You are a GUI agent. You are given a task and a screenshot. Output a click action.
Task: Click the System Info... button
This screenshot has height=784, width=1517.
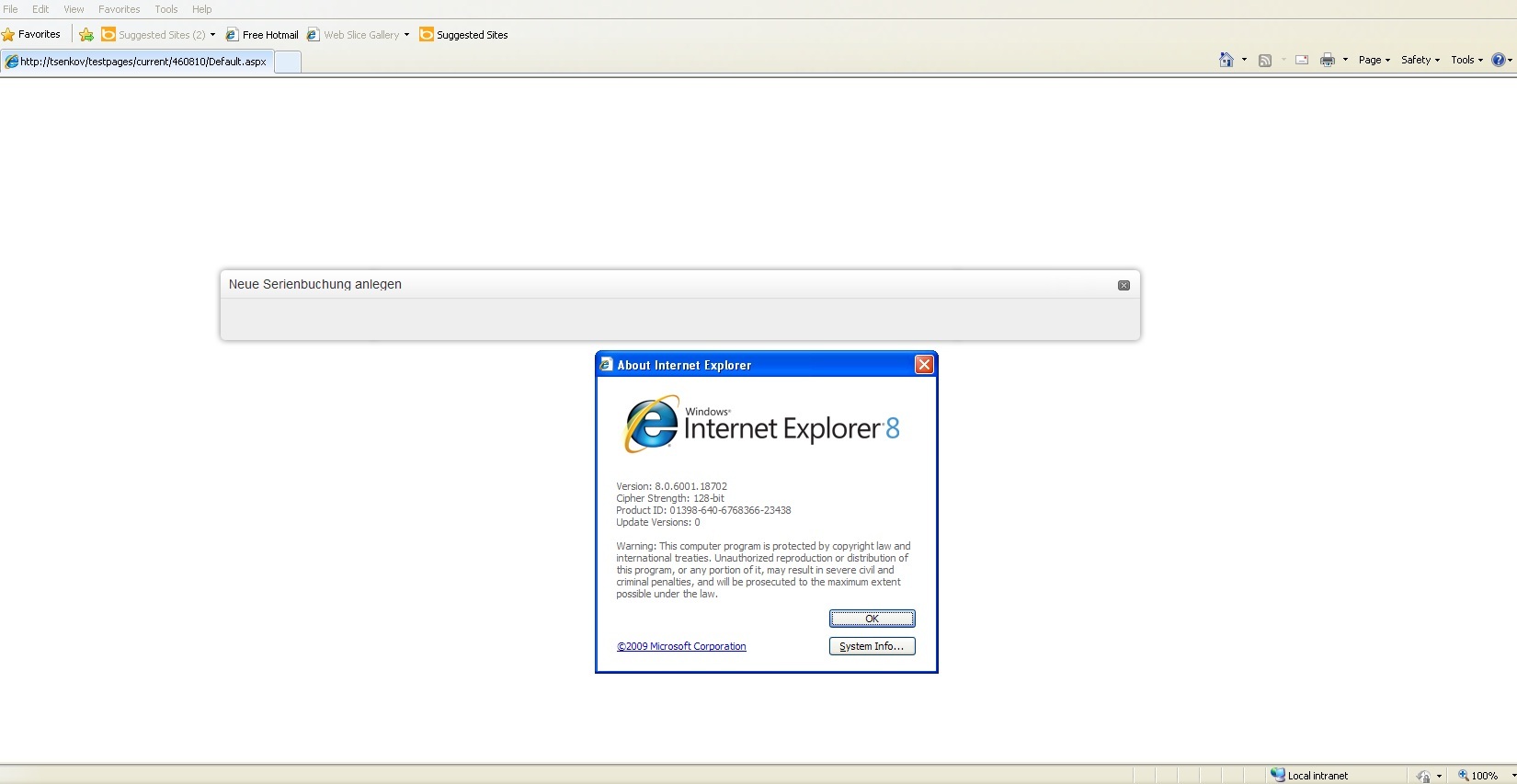[872, 646]
